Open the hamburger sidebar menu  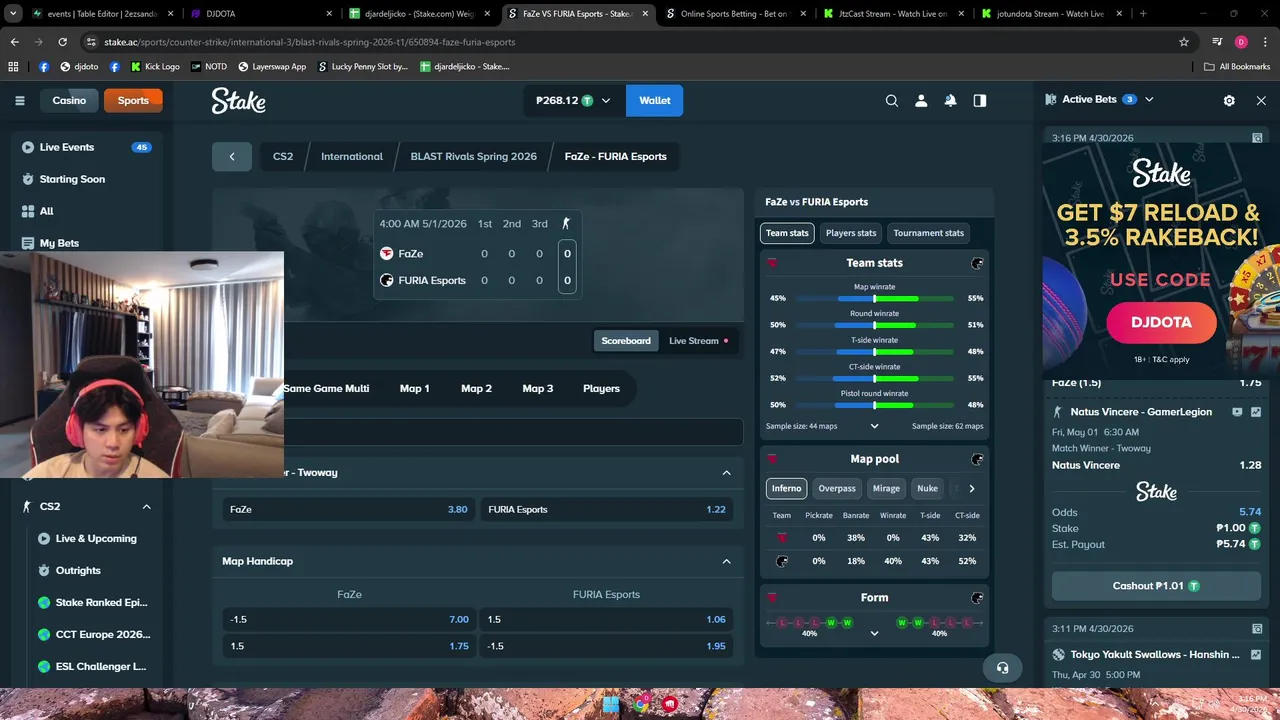click(x=19, y=100)
